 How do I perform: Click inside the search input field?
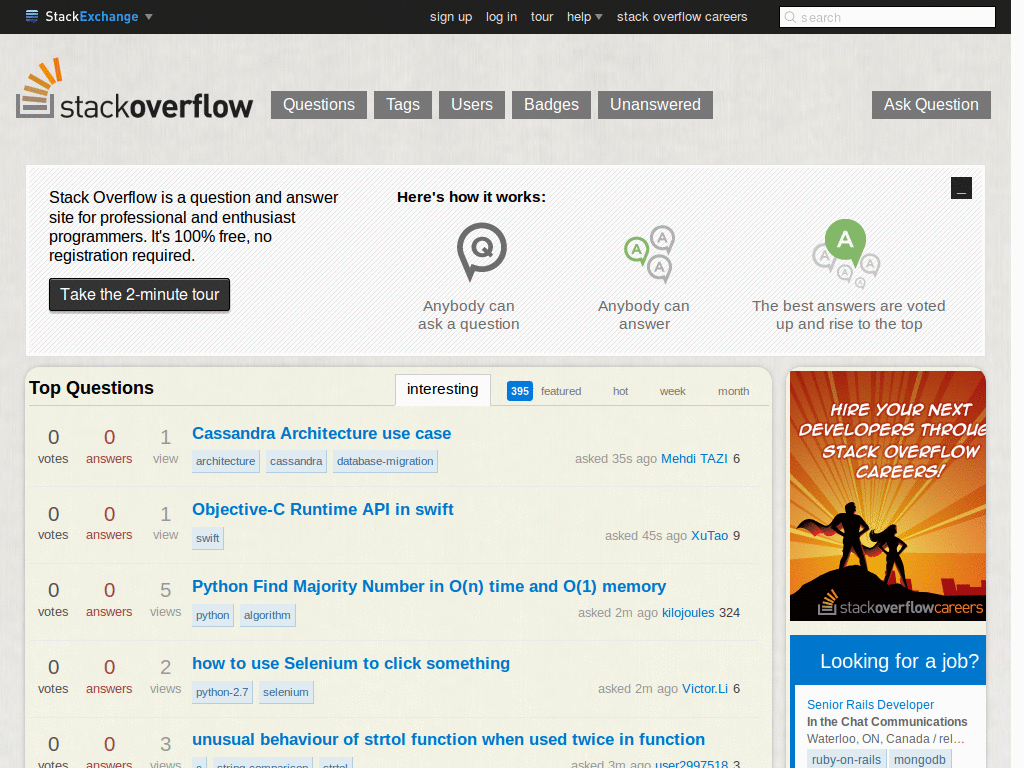890,17
